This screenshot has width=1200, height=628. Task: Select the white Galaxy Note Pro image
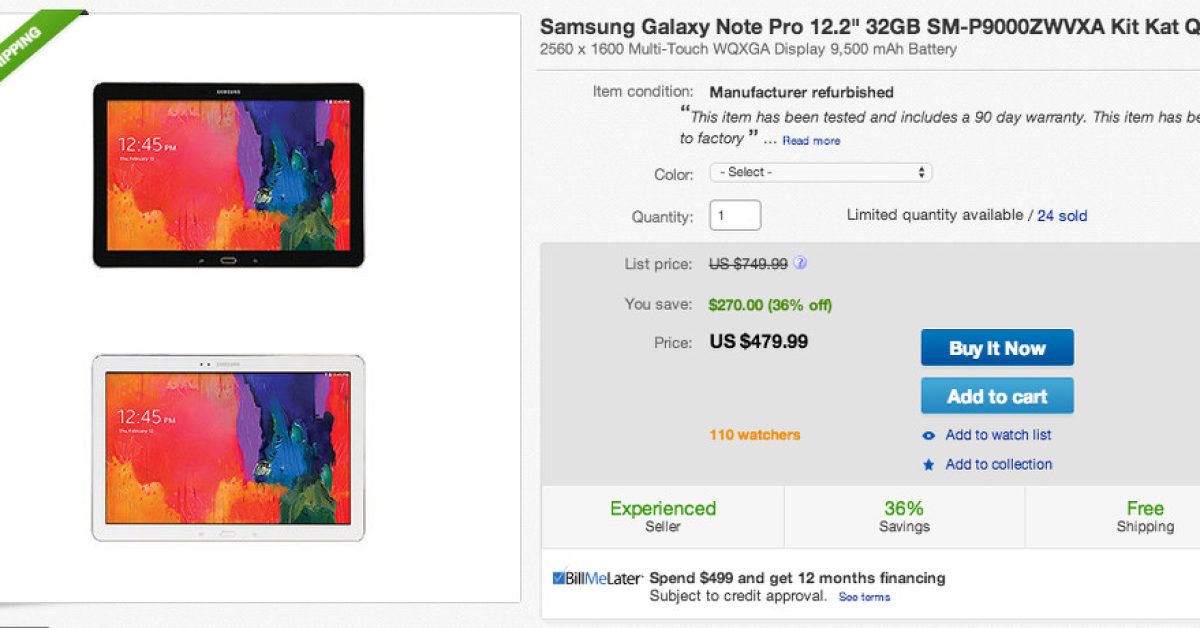click(x=228, y=448)
